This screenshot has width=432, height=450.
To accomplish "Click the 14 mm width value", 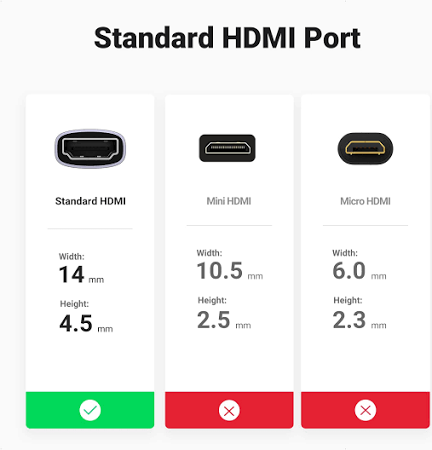I will (81, 275).
